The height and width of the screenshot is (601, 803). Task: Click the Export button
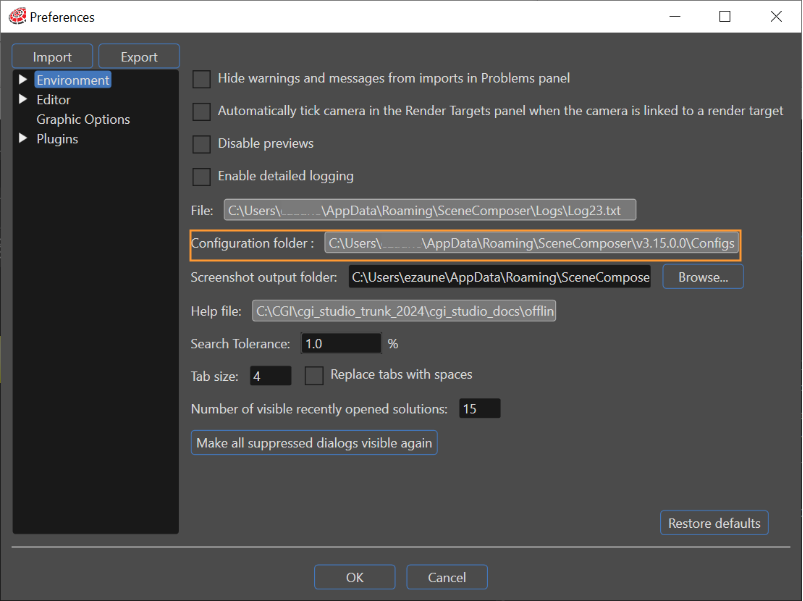point(139,56)
